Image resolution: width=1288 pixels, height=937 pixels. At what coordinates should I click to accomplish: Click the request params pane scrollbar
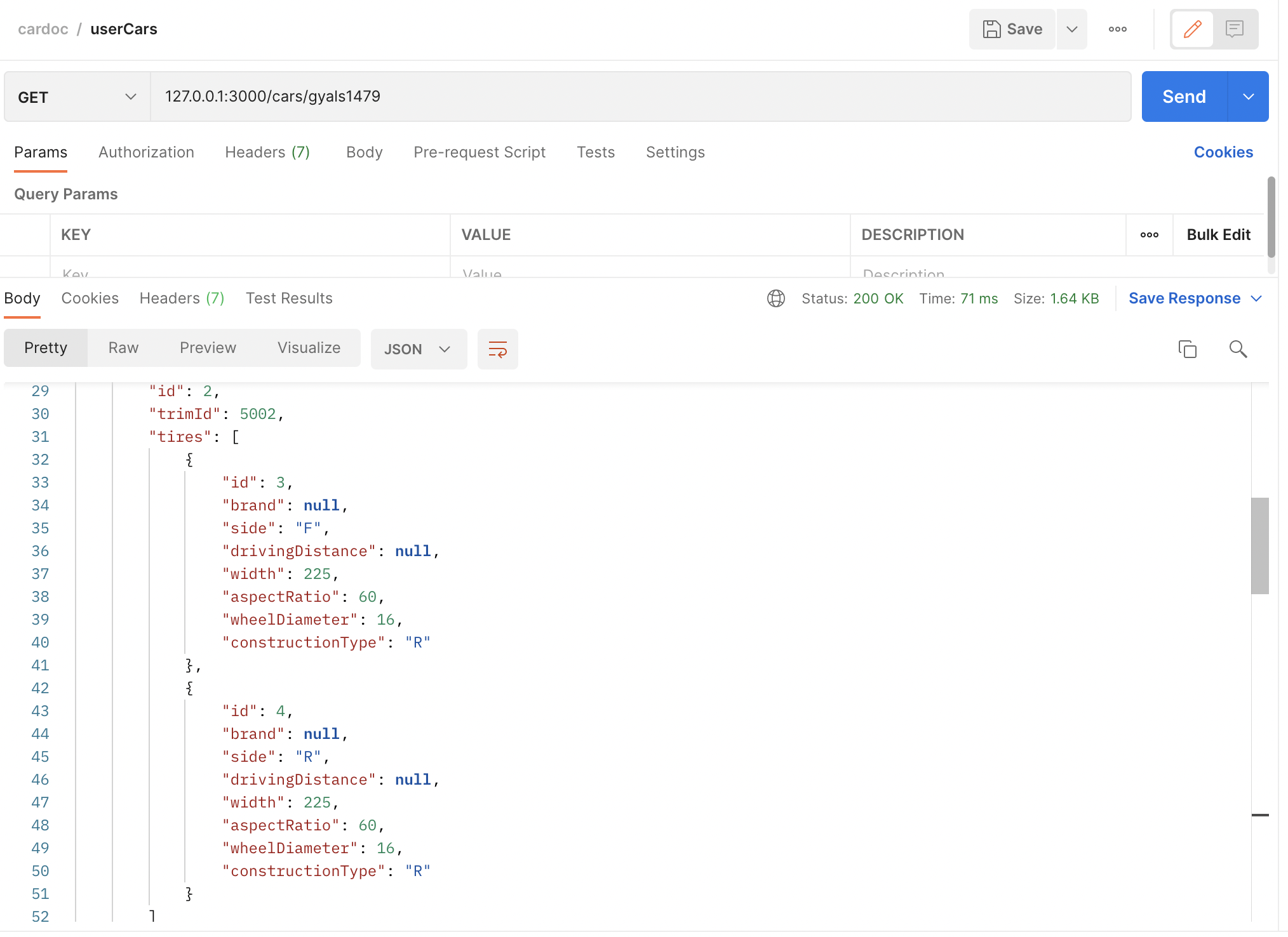(x=1271, y=217)
